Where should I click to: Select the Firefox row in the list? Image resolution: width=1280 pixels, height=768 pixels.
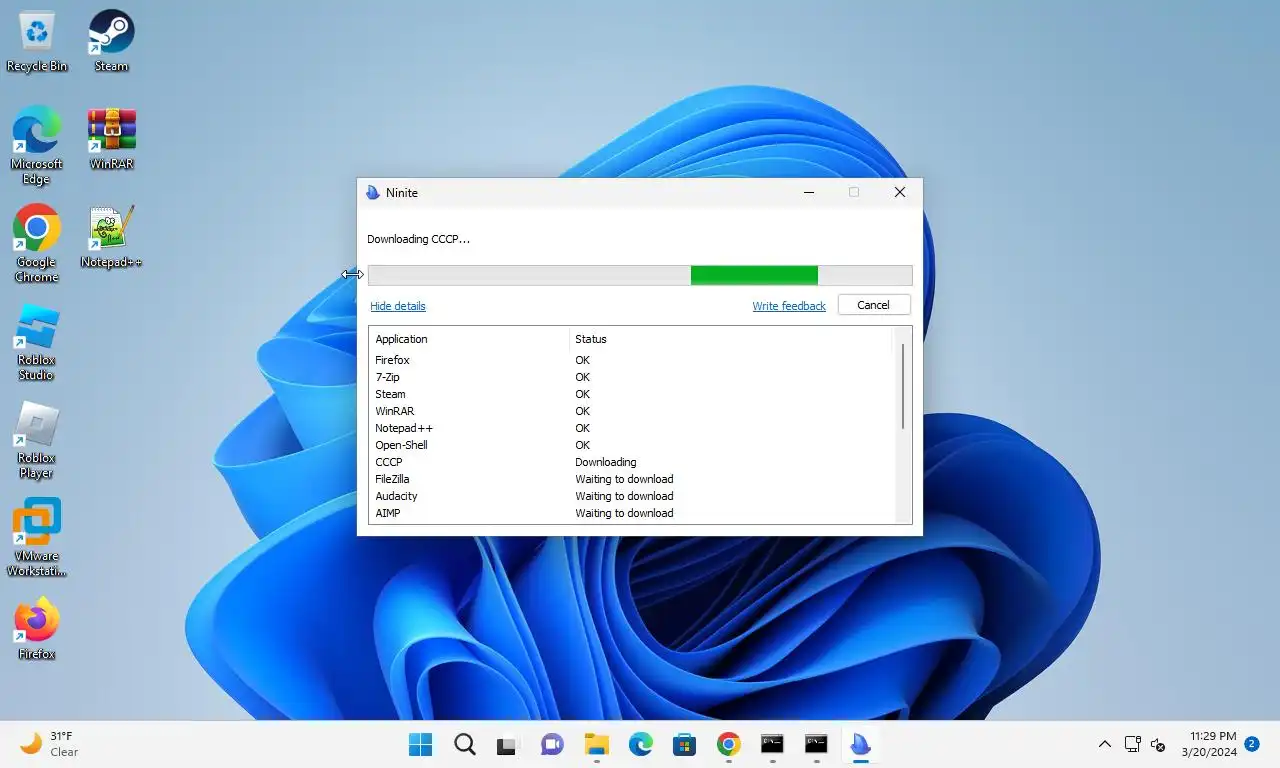coord(631,360)
